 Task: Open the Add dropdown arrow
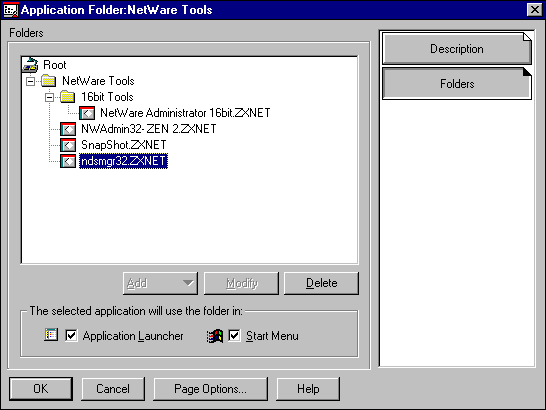[188, 283]
